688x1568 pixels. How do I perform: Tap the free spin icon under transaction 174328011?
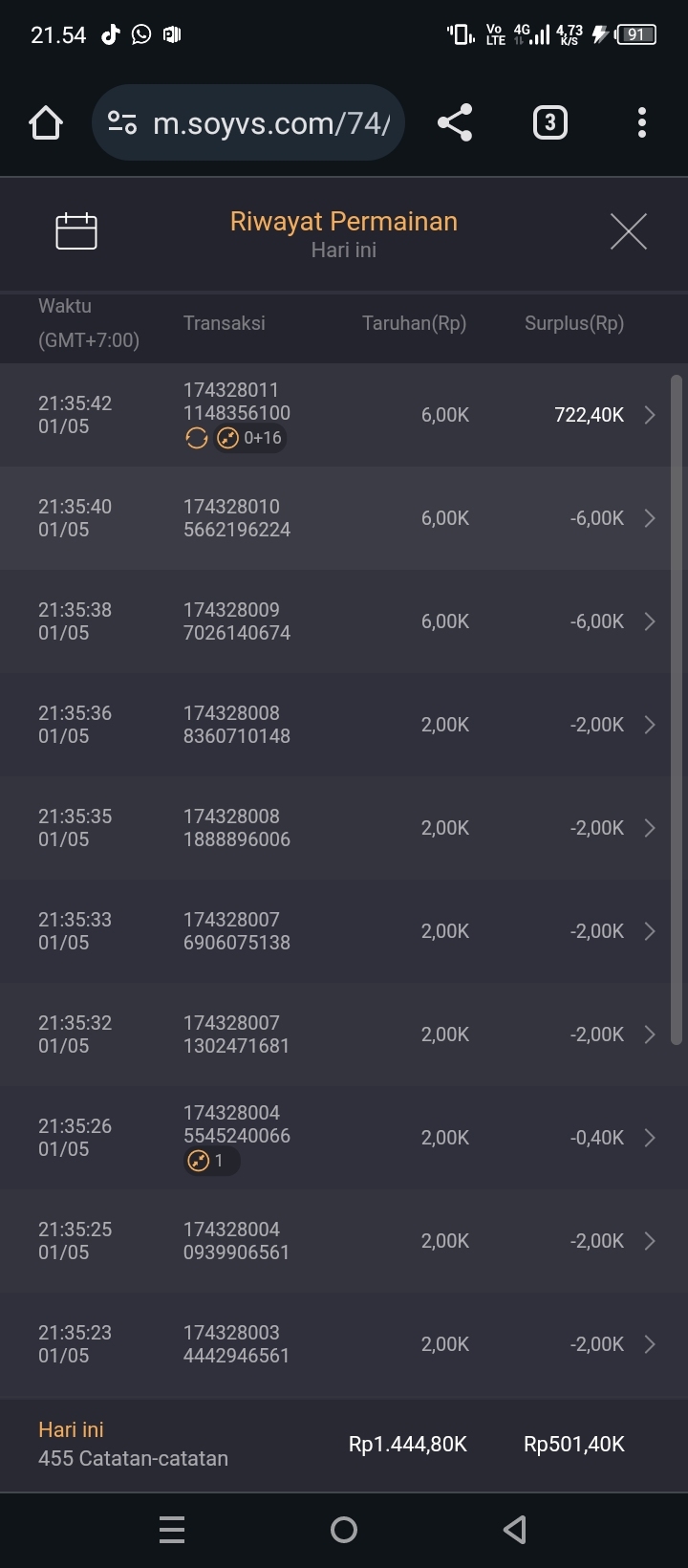(197, 439)
